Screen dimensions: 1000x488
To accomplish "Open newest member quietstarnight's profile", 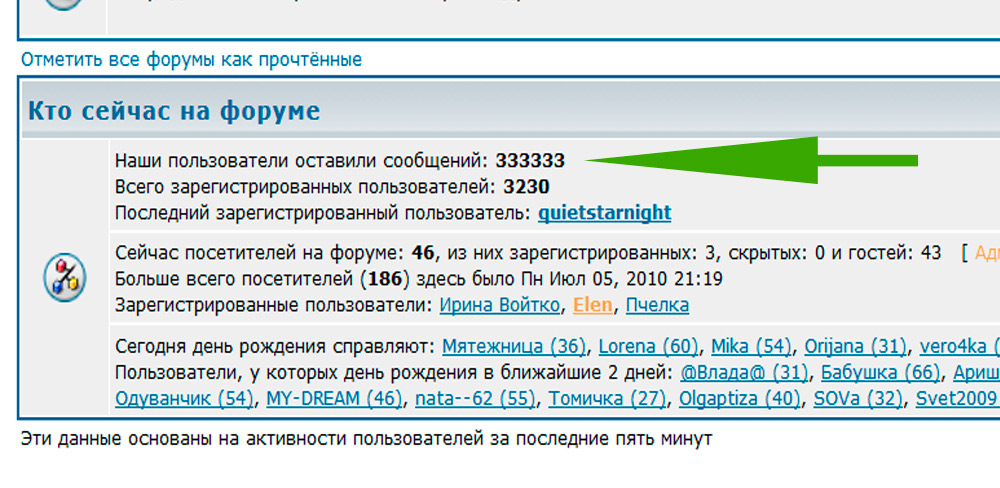I will [x=604, y=213].
